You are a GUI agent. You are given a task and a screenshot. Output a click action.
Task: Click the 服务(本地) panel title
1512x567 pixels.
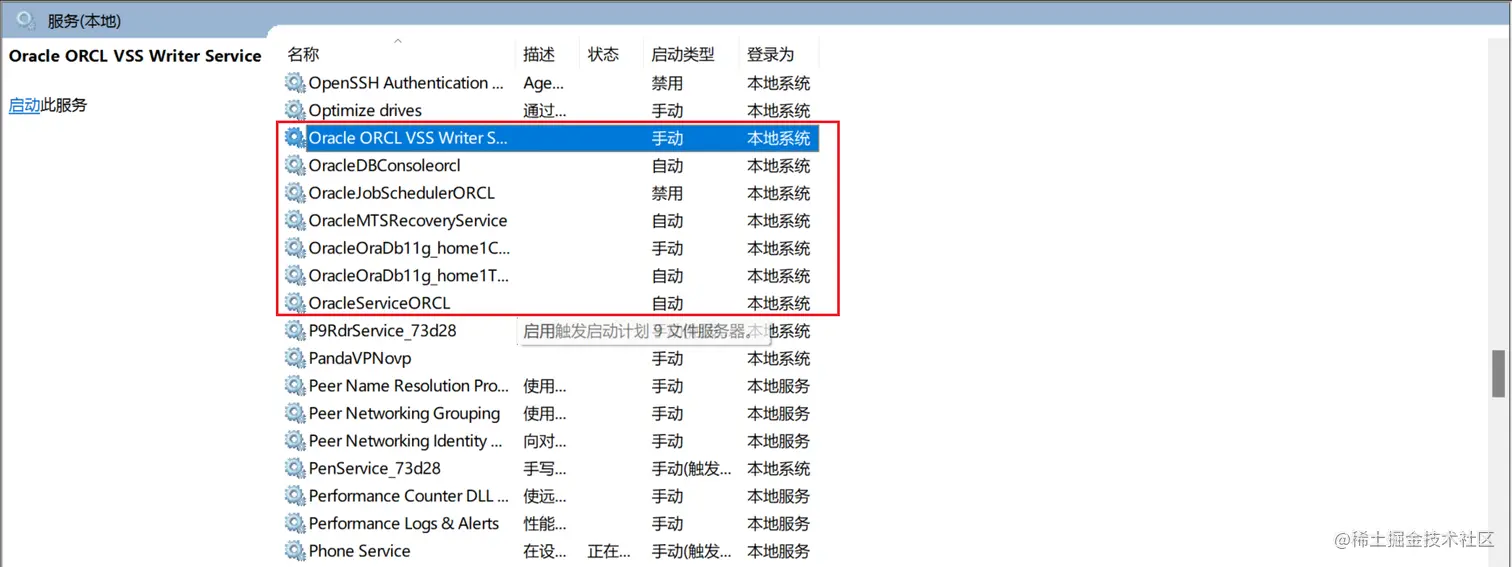coord(85,20)
